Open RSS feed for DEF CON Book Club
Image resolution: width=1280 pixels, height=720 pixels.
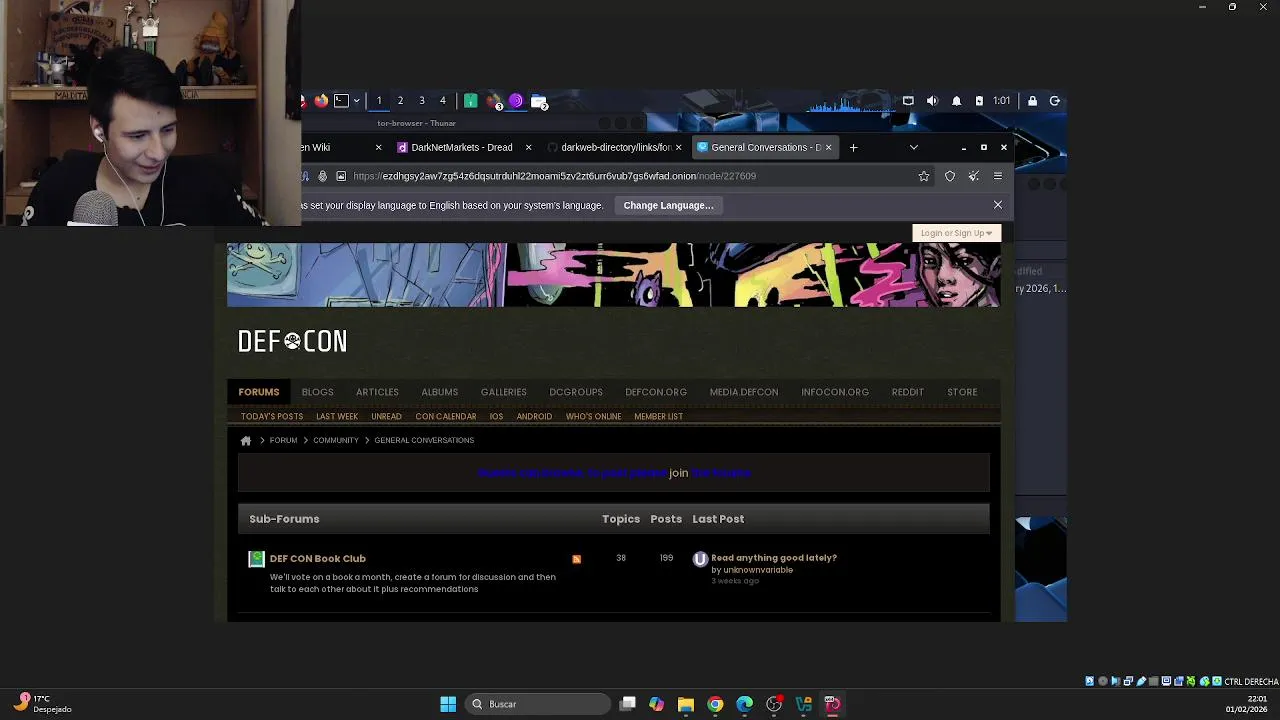(x=576, y=559)
